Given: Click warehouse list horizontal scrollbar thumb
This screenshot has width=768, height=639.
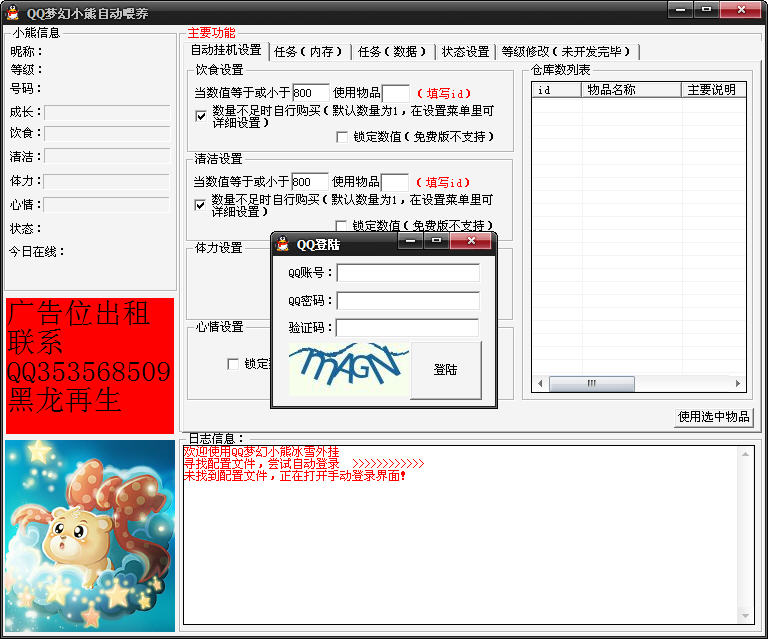Looking at the screenshot, I should click(592, 383).
